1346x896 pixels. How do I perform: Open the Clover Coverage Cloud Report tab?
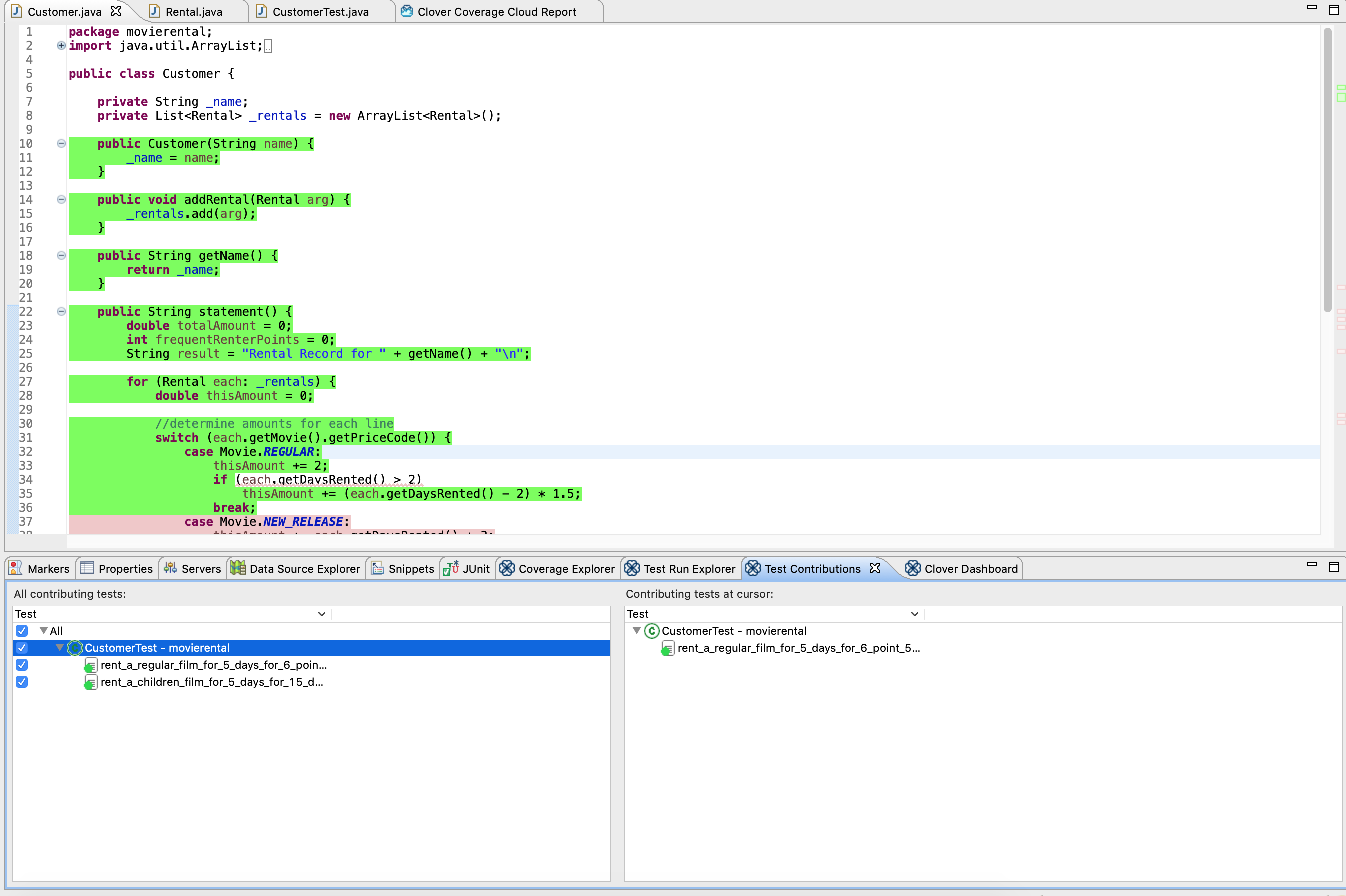497,11
